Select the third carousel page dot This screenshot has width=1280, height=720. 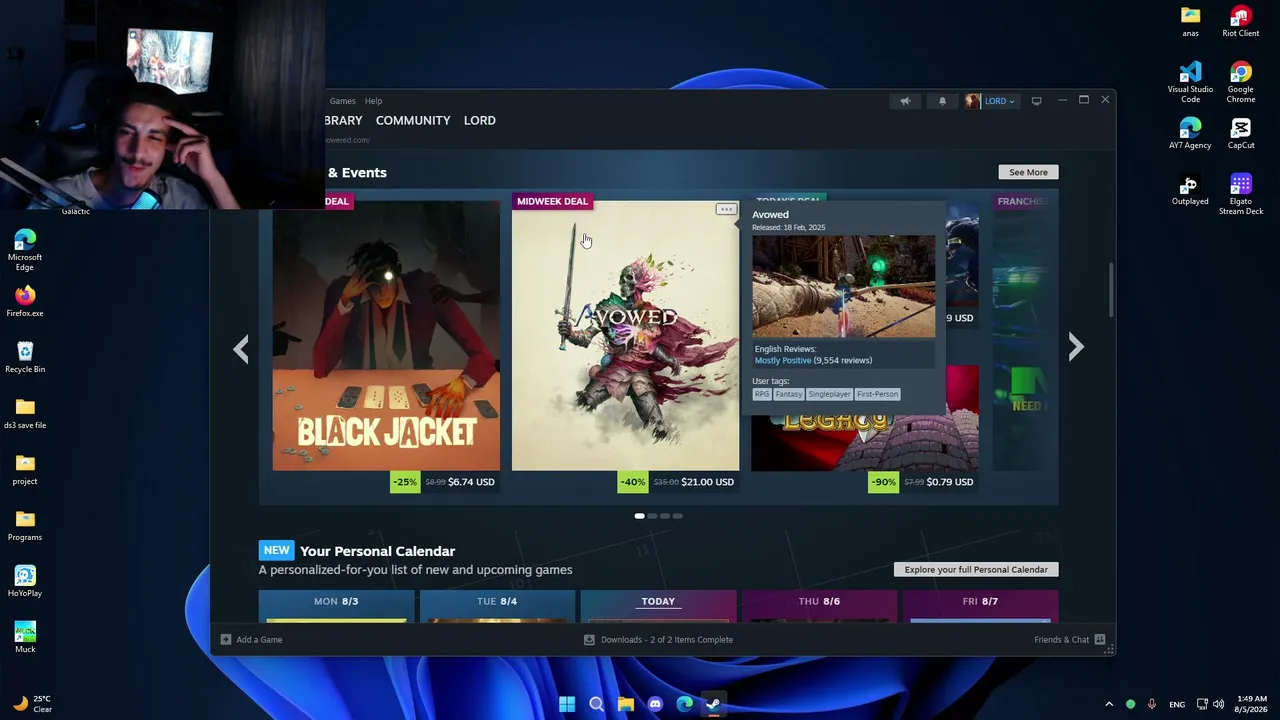665,516
